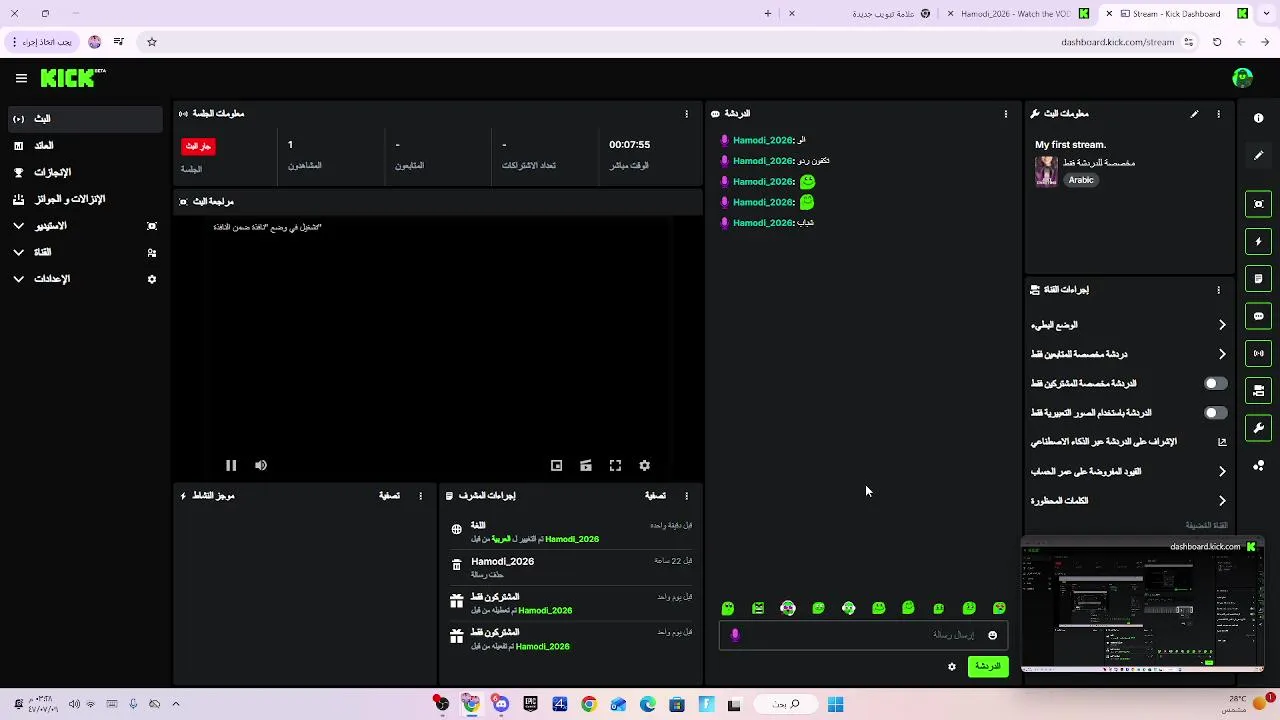
Task: Click تصفية filter in moderator actions panel
Action: pyautogui.click(x=655, y=496)
